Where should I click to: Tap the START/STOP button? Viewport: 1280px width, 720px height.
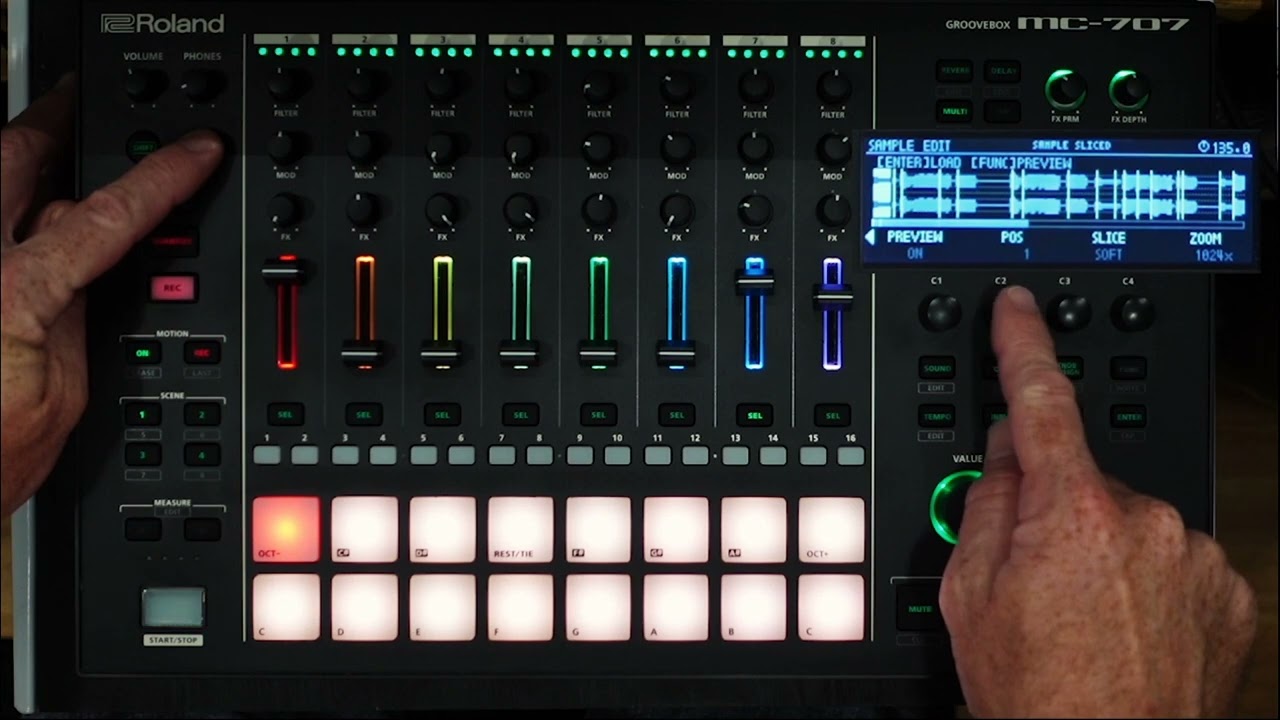coord(173,608)
